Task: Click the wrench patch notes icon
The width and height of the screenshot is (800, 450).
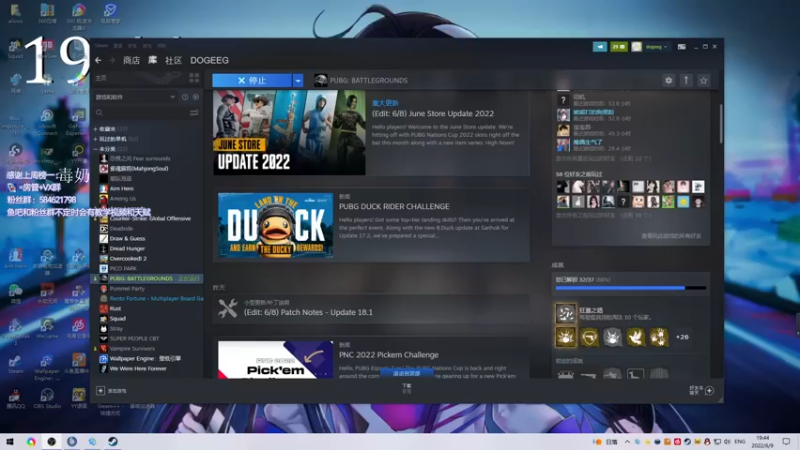Action: tap(228, 308)
